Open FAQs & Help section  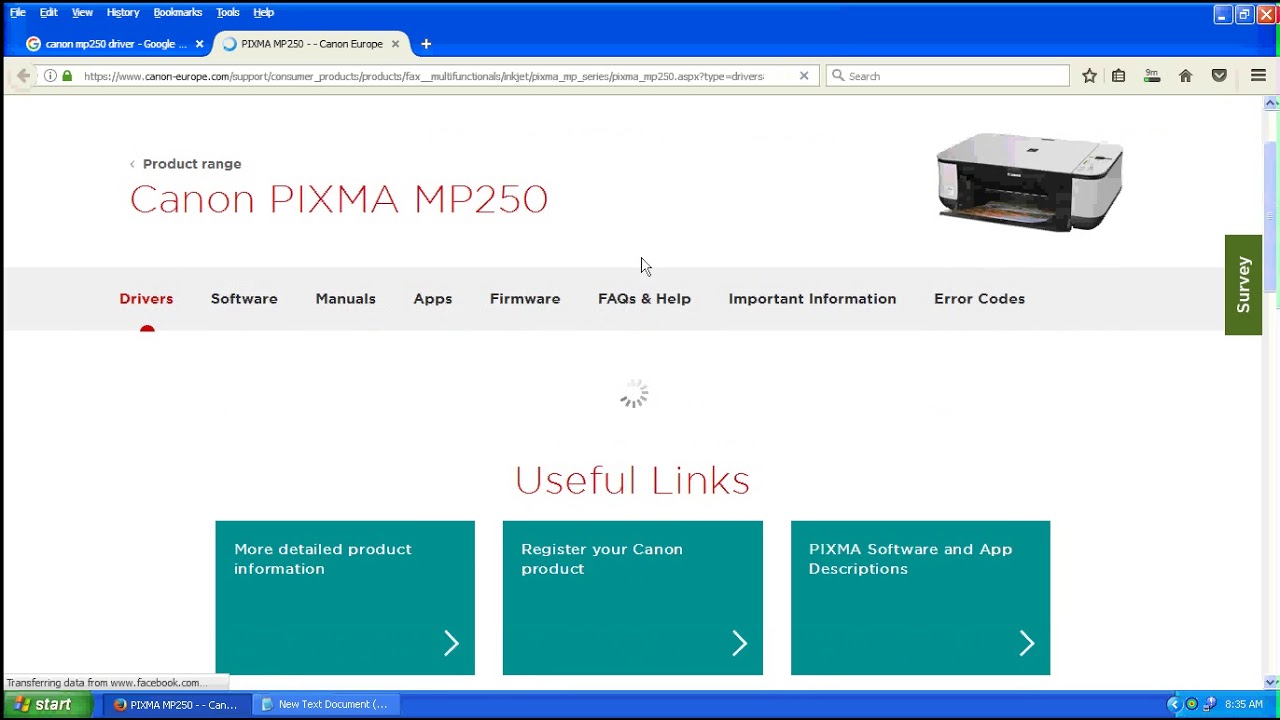coord(644,299)
